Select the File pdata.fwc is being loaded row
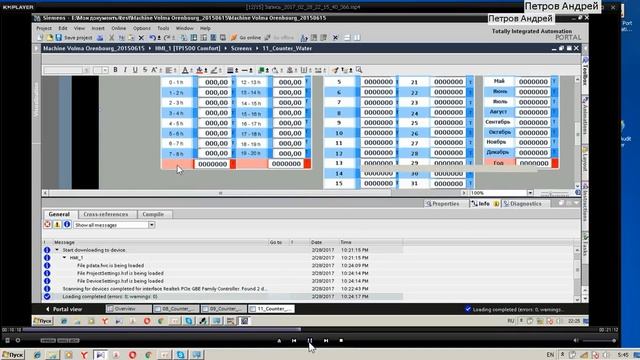The height and width of the screenshot is (360, 640). (222, 265)
